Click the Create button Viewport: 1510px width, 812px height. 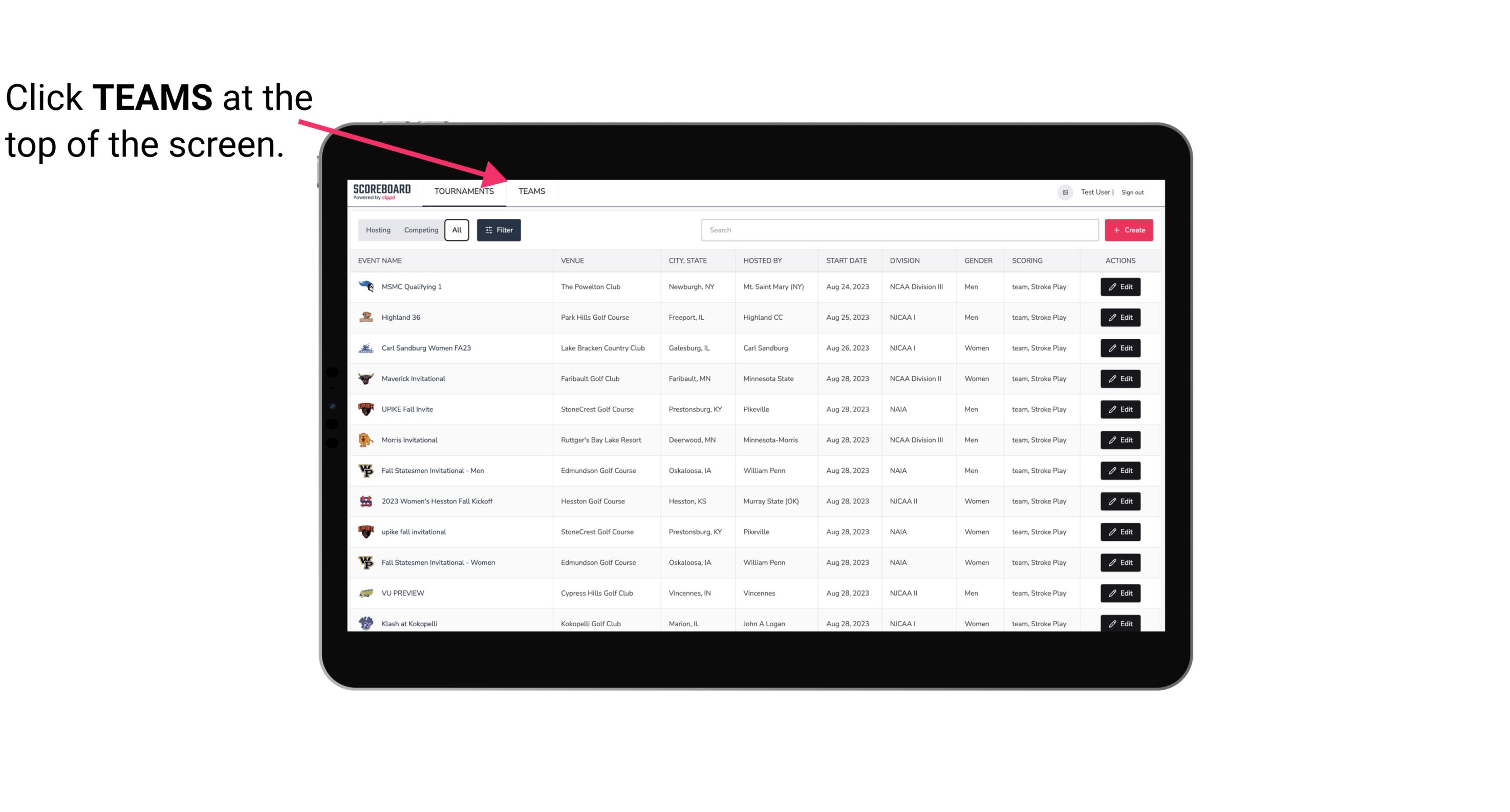[x=1128, y=229]
